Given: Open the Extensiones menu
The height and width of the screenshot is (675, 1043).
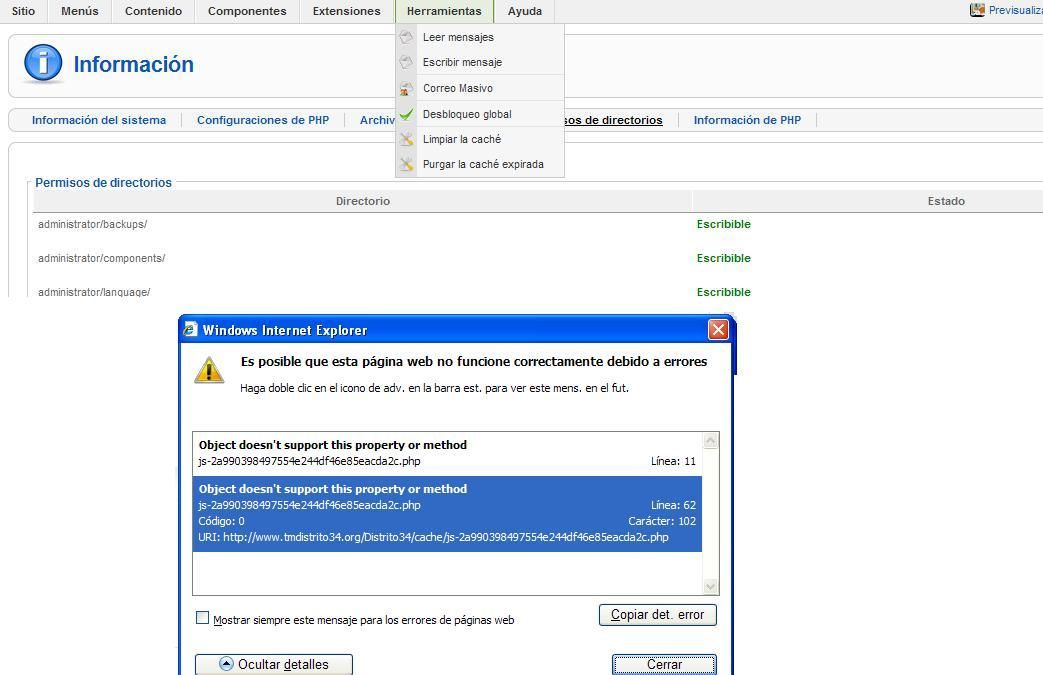Looking at the screenshot, I should click(347, 11).
